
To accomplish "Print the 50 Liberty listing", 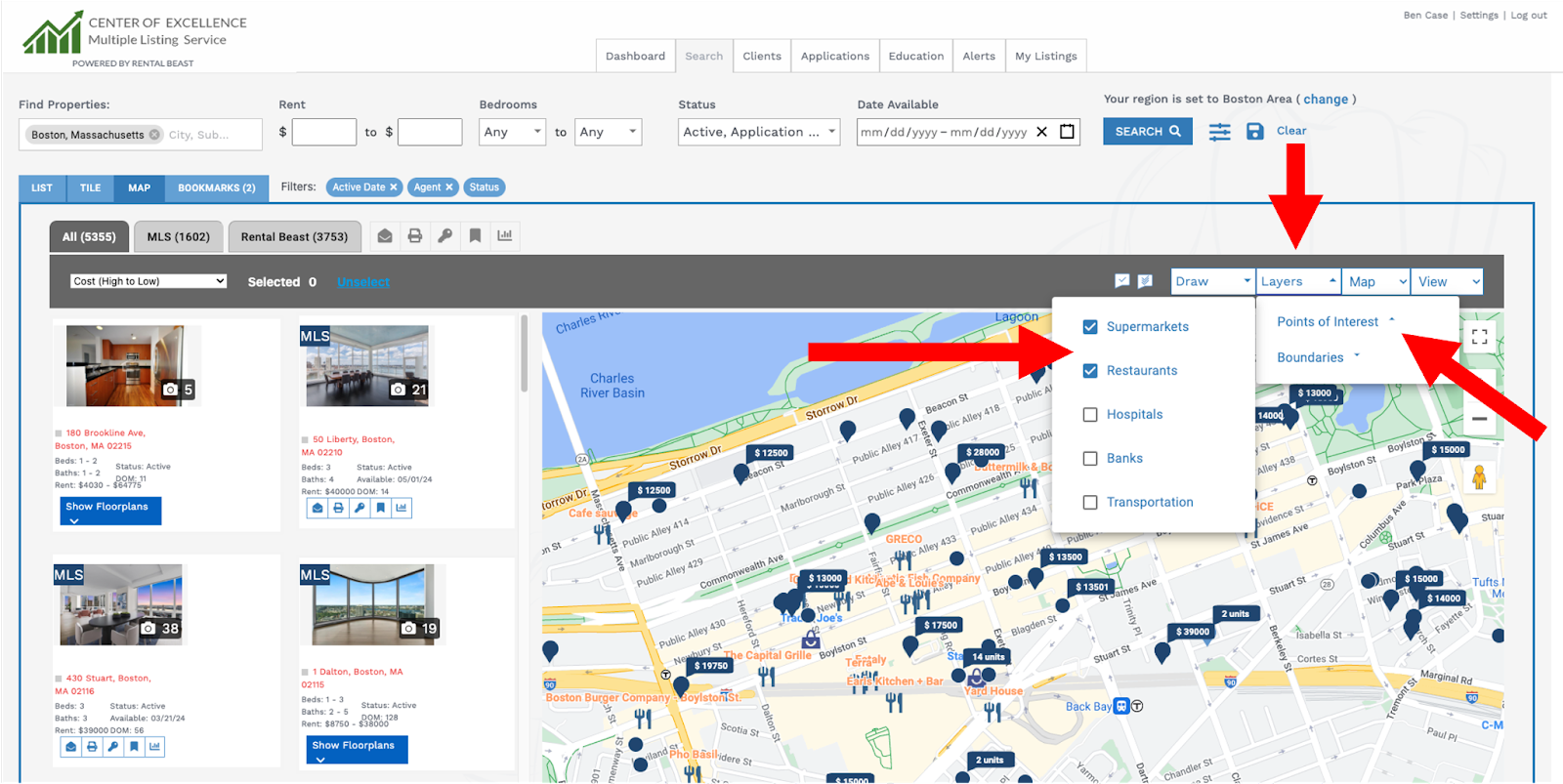I will 339,508.
